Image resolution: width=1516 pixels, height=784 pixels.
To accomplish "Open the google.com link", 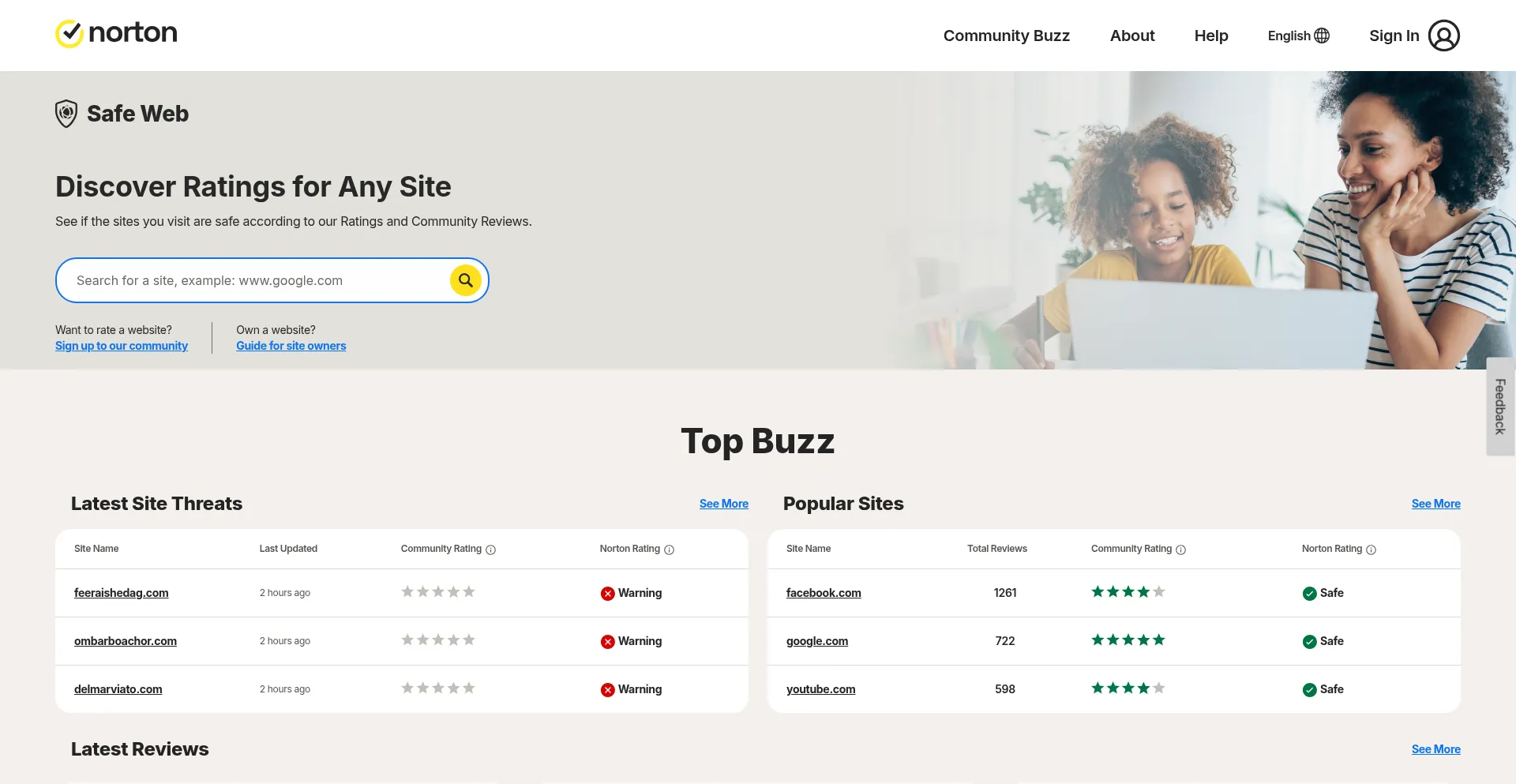I will (x=817, y=641).
